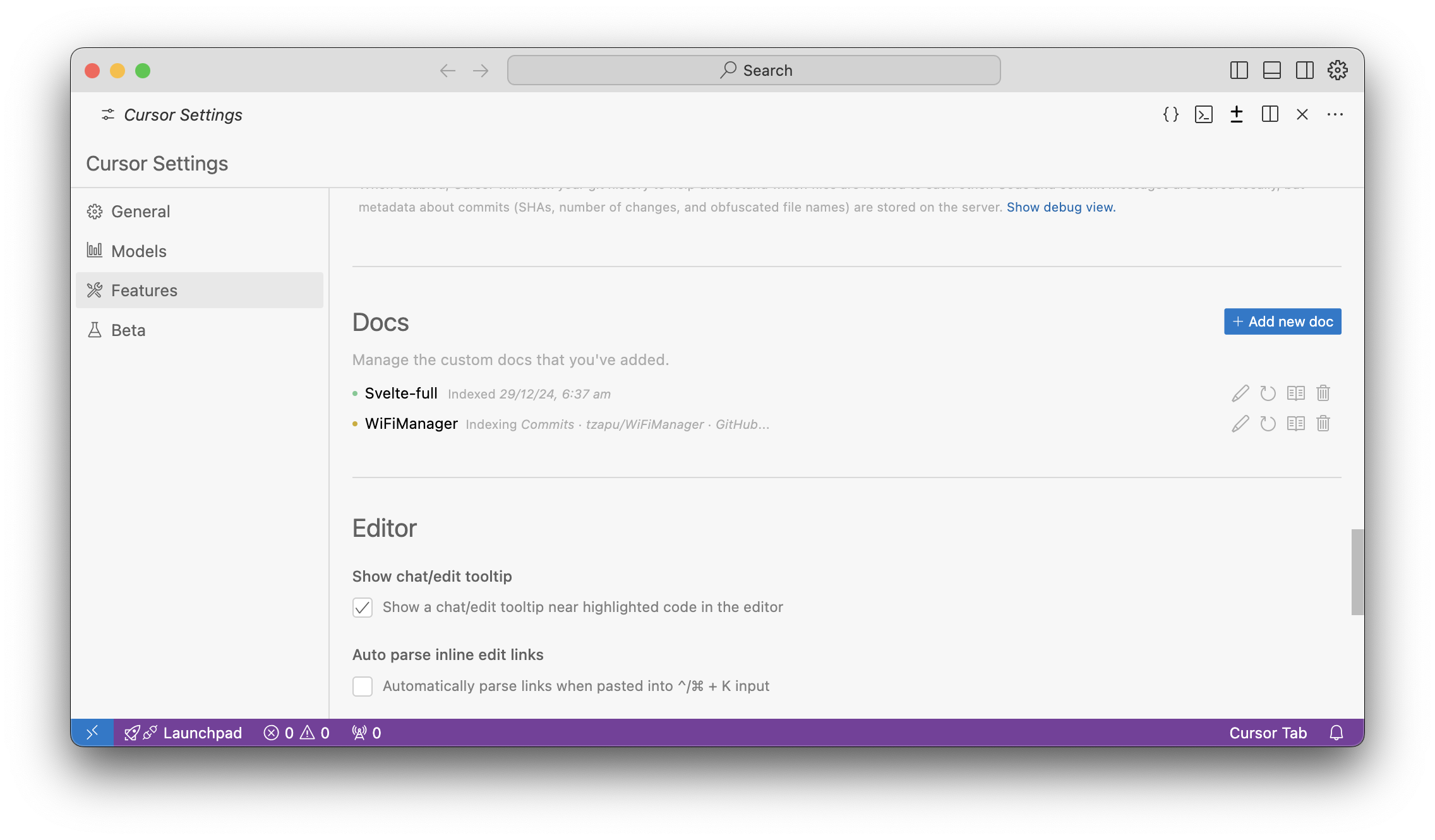Open the Manage gear menu in title bar
The image size is (1435, 840).
coord(1338,70)
